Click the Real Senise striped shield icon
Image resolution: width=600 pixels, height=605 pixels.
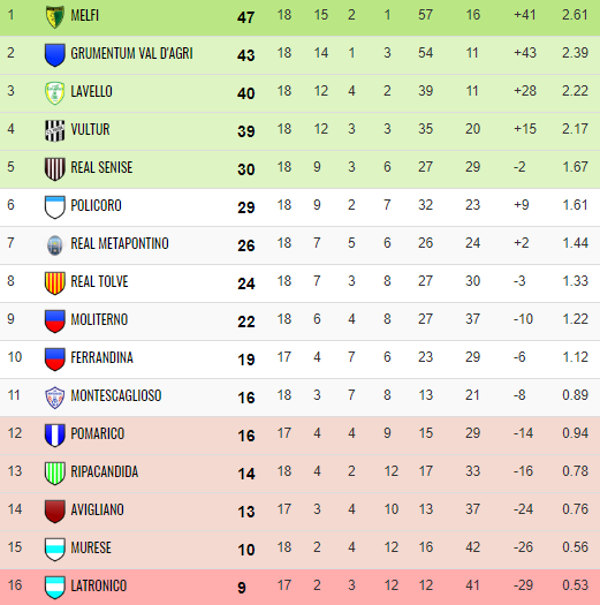(55, 169)
